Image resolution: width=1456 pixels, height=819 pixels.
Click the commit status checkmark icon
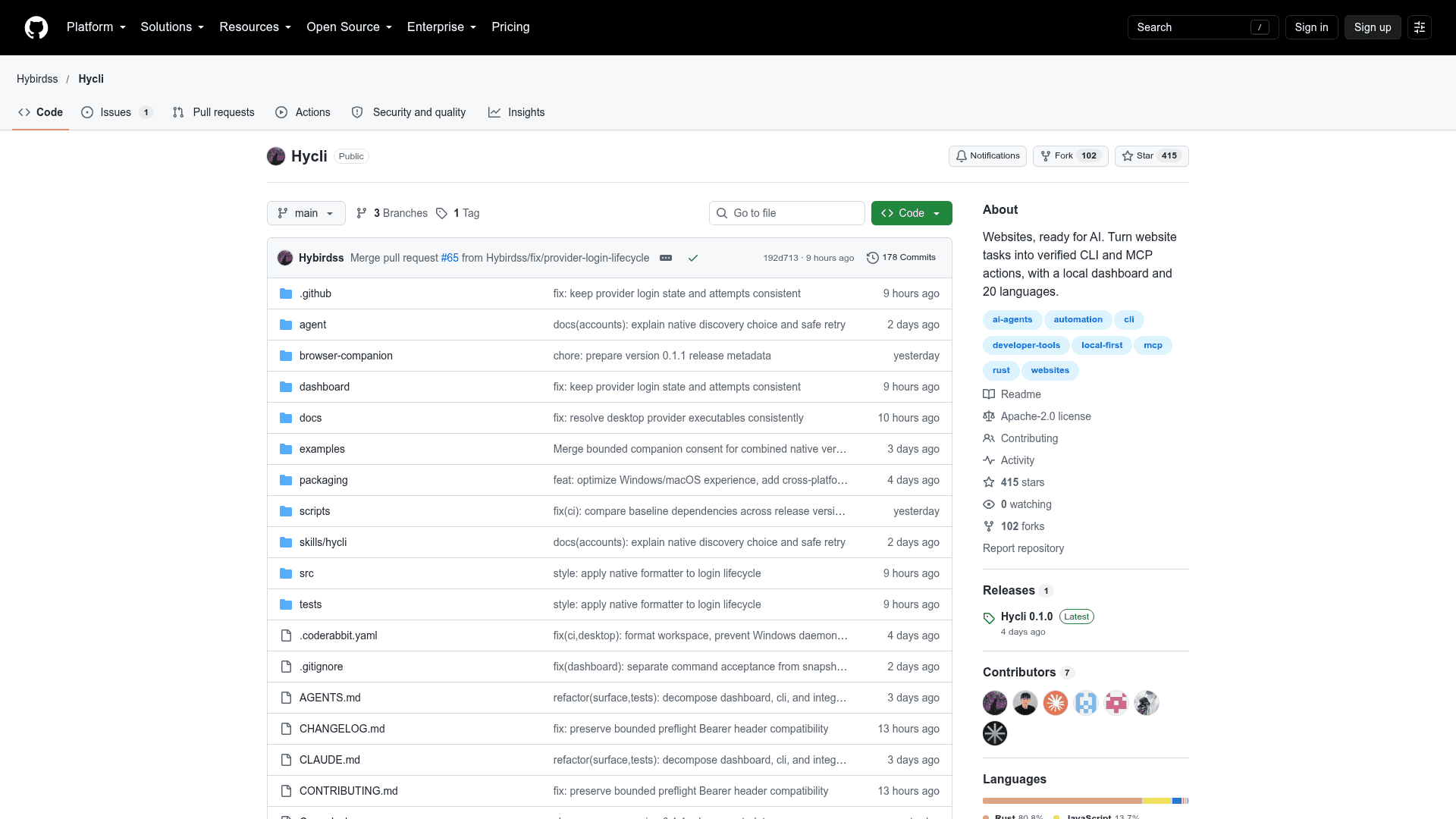pos(692,258)
